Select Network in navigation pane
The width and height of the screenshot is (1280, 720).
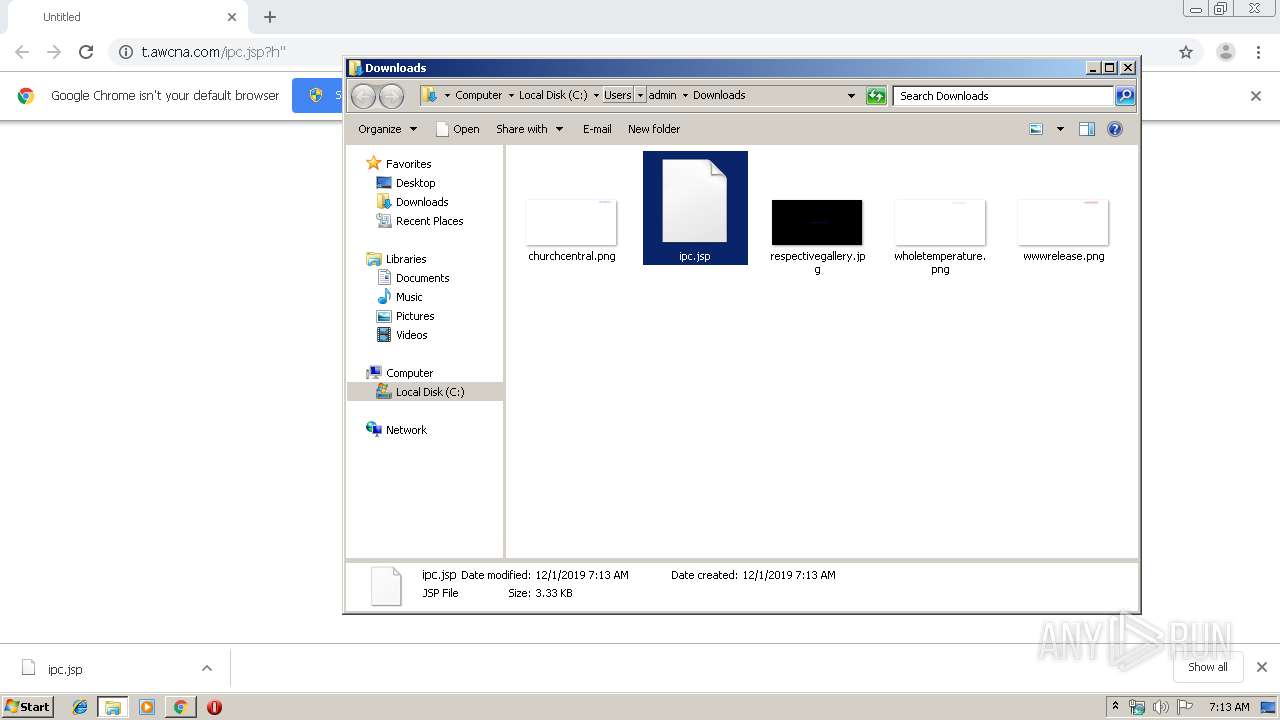pos(406,430)
